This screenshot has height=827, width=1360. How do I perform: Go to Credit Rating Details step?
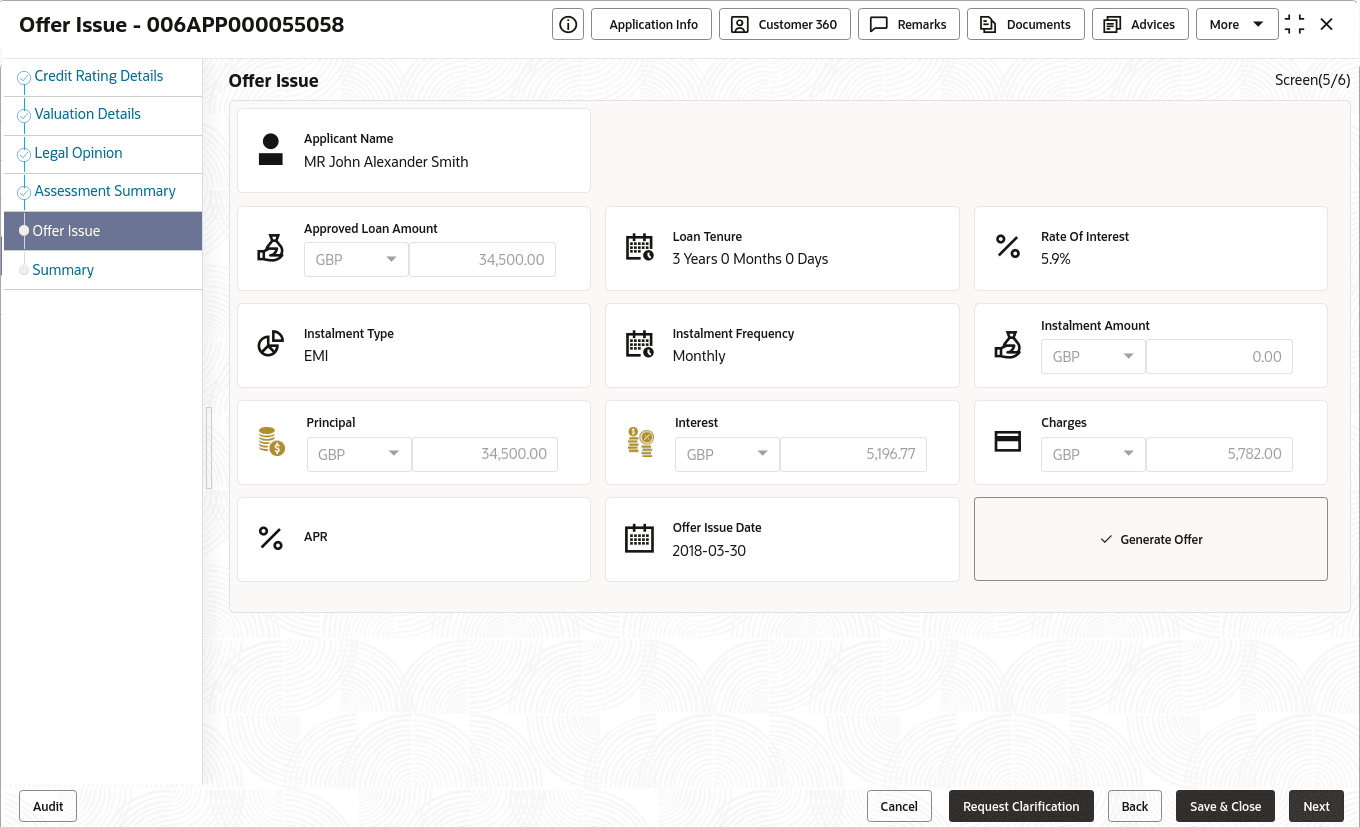[99, 76]
